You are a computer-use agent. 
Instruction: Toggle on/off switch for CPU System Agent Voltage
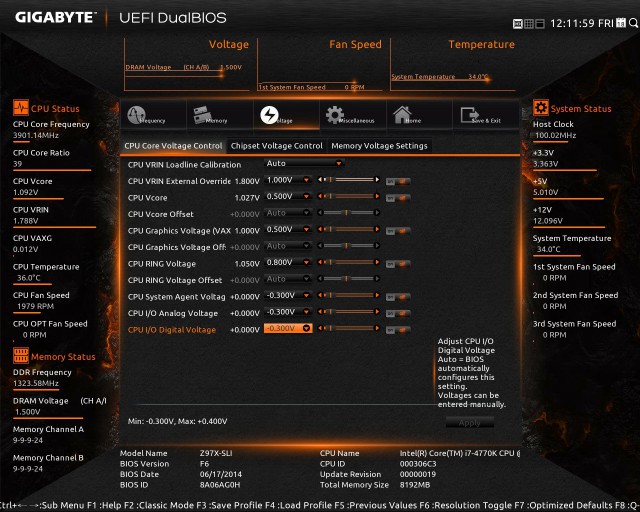click(x=398, y=297)
